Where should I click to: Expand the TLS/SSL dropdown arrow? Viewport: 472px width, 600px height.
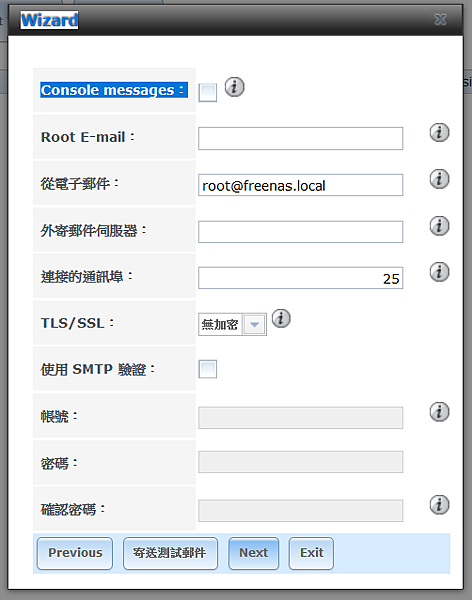[x=254, y=324]
